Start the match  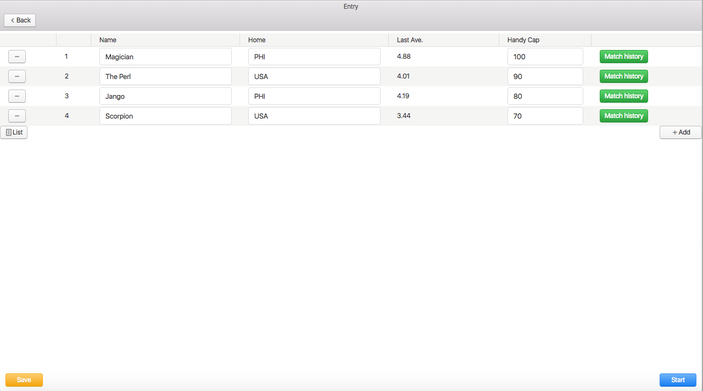tap(678, 380)
